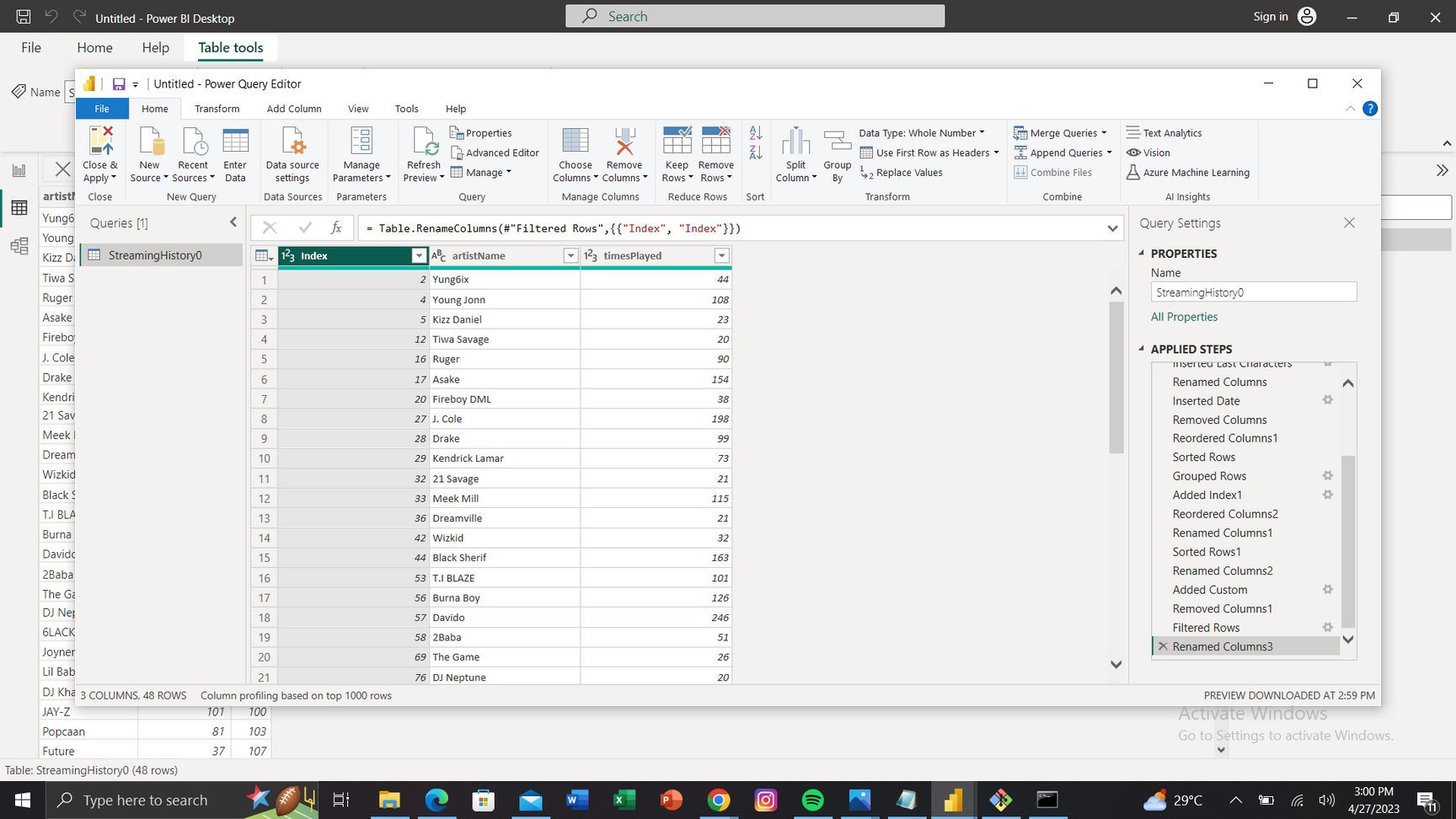Click the data preview vertical scrollbar
Screen dimensions: 1456x819
click(1116, 377)
